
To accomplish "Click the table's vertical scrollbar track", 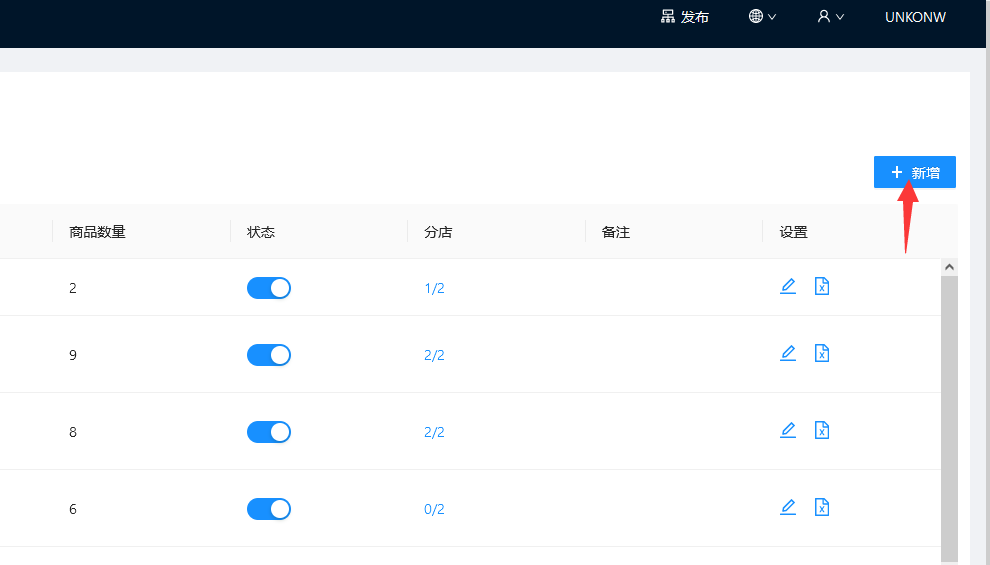I will pos(949,417).
